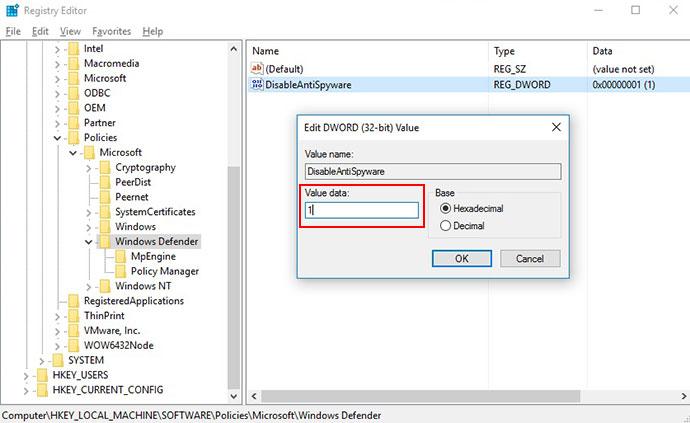Expand the Macromedia key
The height and width of the screenshot is (423, 690).
point(57,64)
